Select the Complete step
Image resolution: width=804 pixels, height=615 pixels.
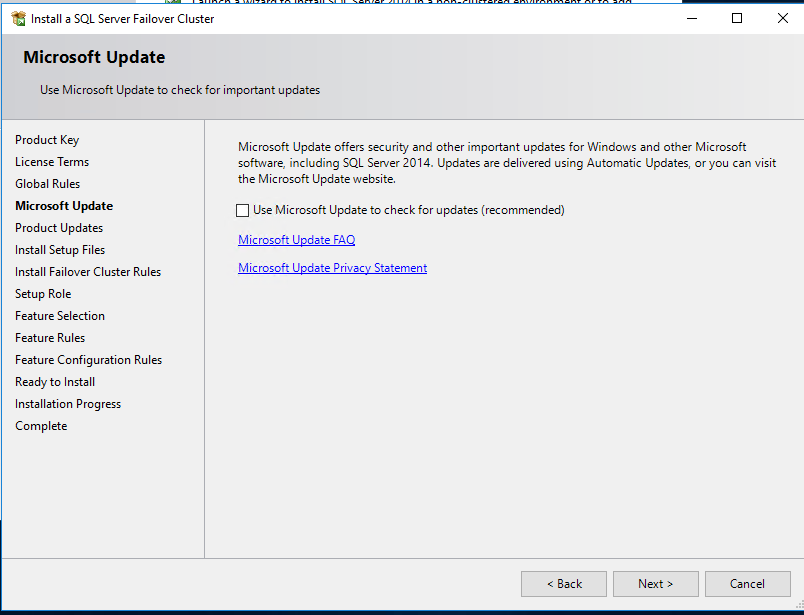(41, 426)
